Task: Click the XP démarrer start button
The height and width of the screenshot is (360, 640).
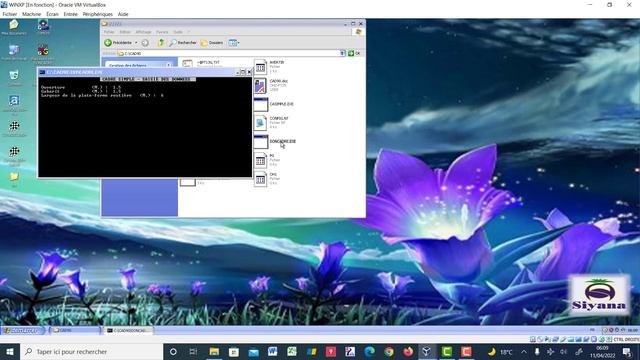Action: (22, 330)
